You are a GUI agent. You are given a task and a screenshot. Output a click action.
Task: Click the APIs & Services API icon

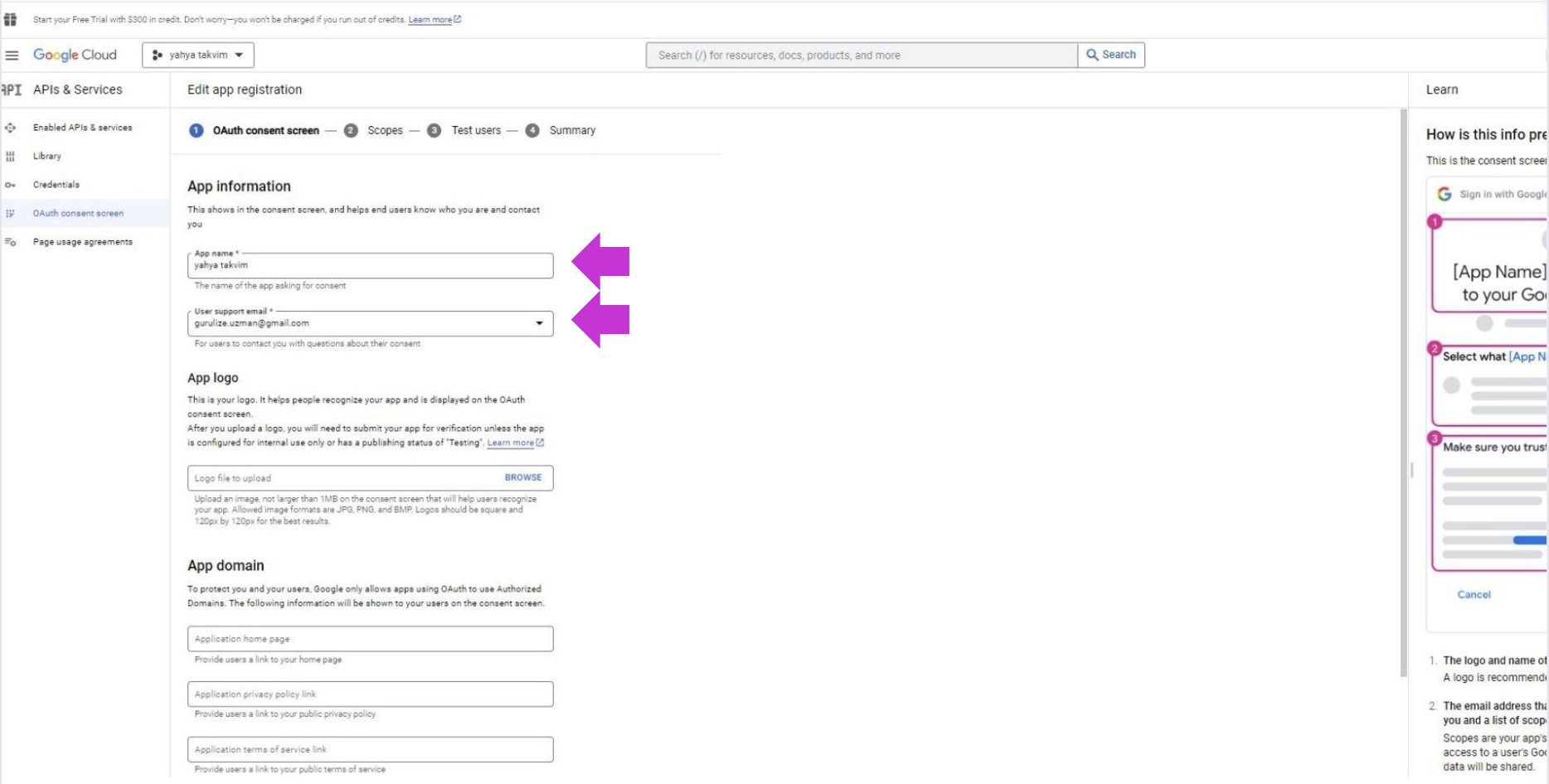point(12,90)
